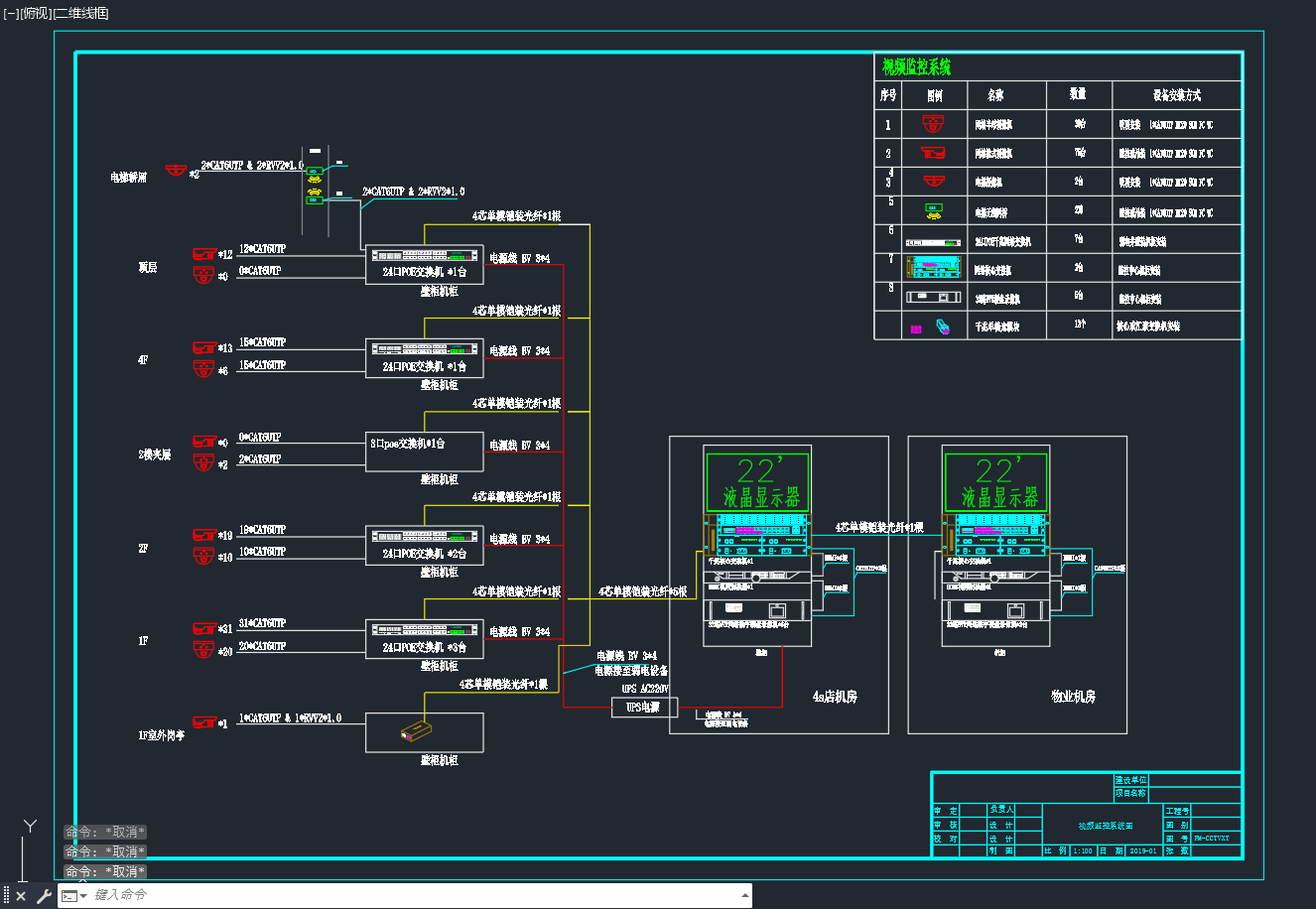1316x909 pixels.
Task: Click the command prompt recent commands icon
Action: (x=69, y=896)
